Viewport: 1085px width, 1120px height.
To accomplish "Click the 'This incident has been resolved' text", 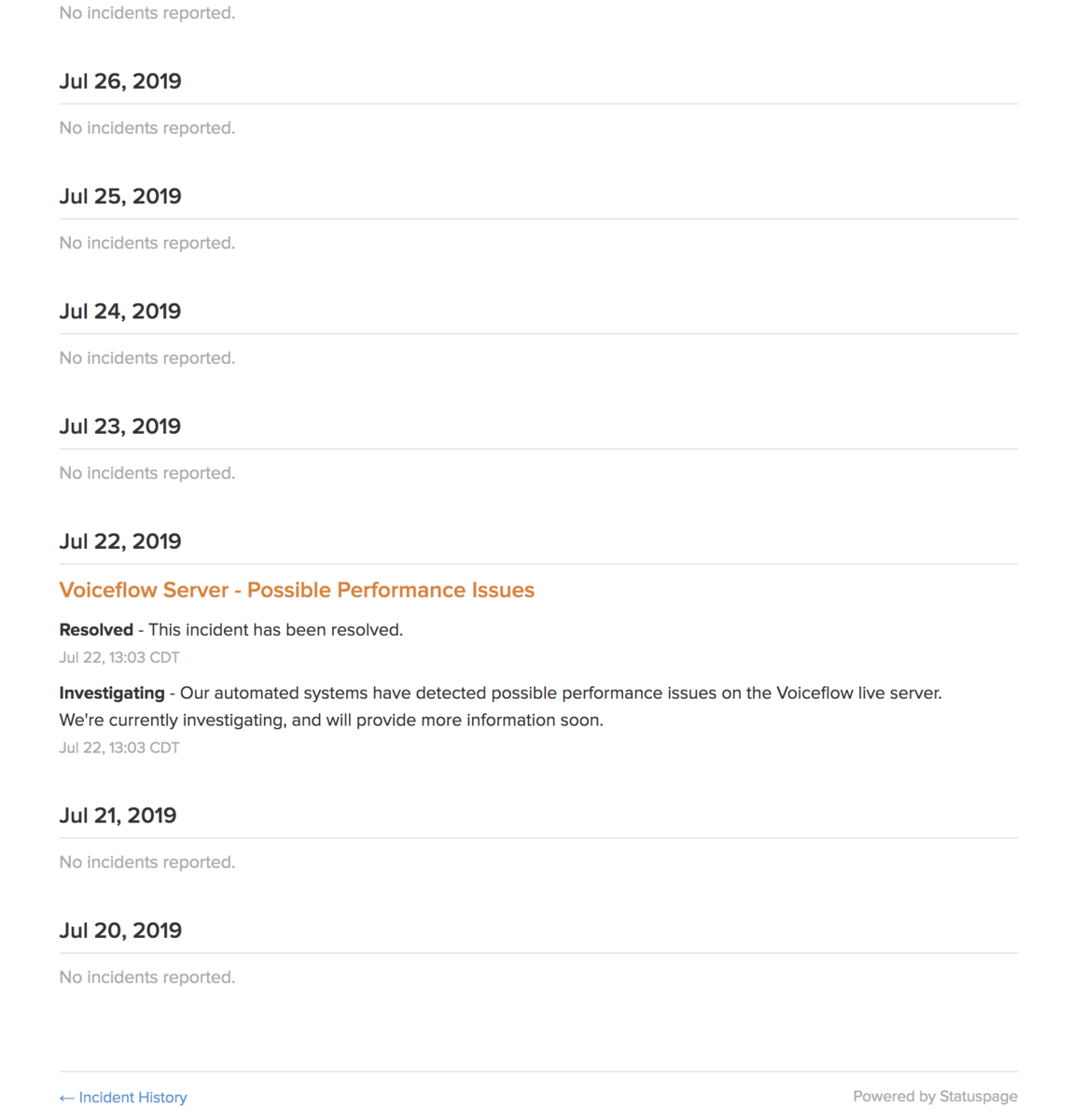I will click(x=276, y=630).
